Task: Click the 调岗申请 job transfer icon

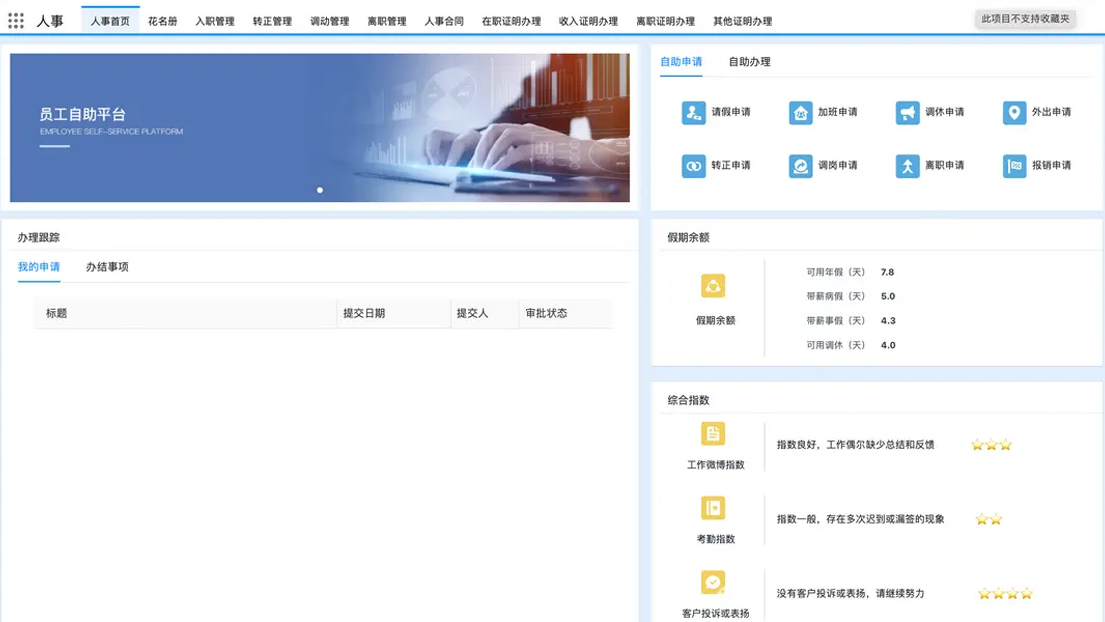Action: [x=800, y=166]
